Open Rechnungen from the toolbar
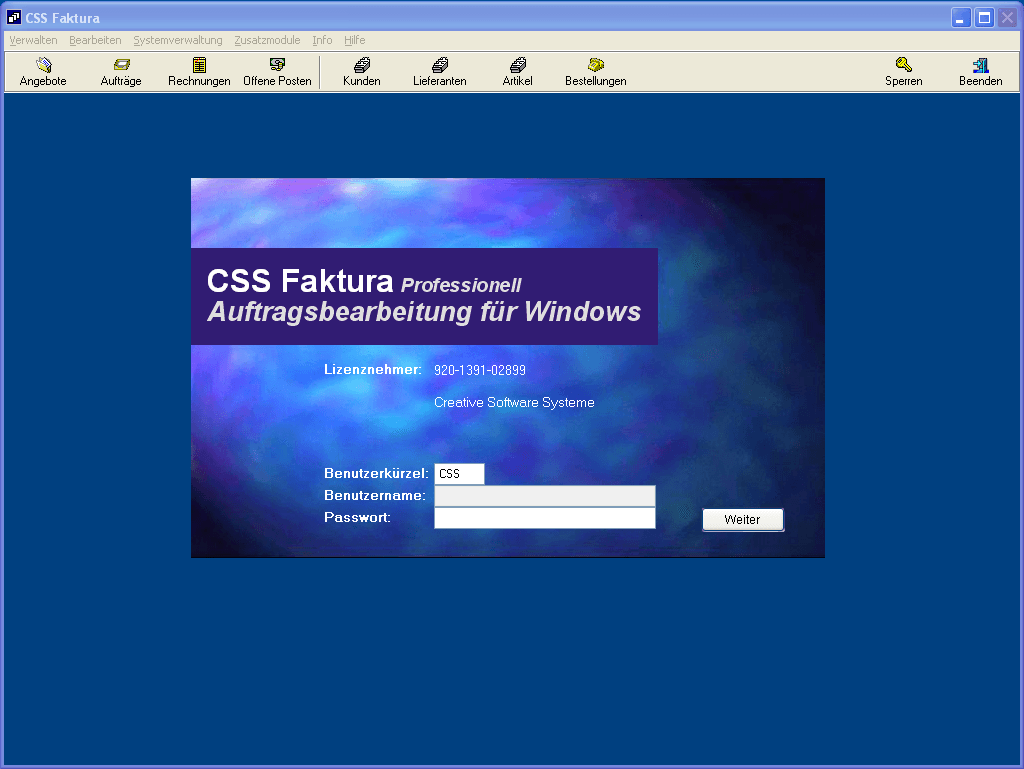This screenshot has width=1024, height=769. [x=199, y=72]
